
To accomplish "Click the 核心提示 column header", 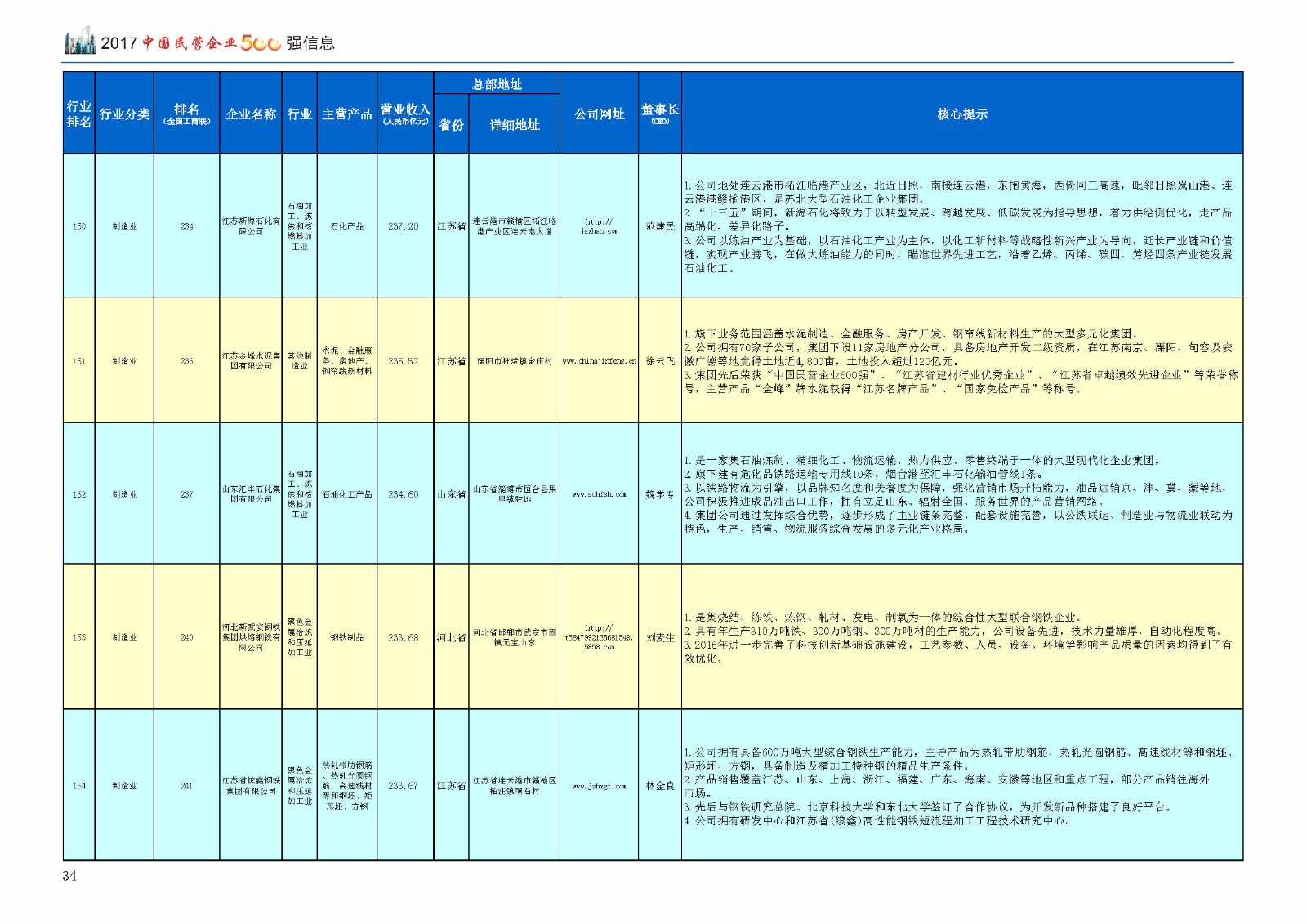I will pos(962,114).
